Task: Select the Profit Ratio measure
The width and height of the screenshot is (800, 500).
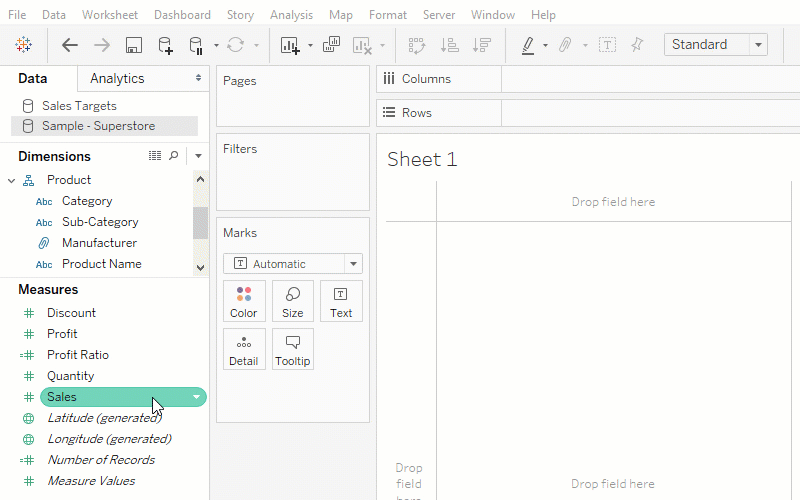Action: (78, 355)
